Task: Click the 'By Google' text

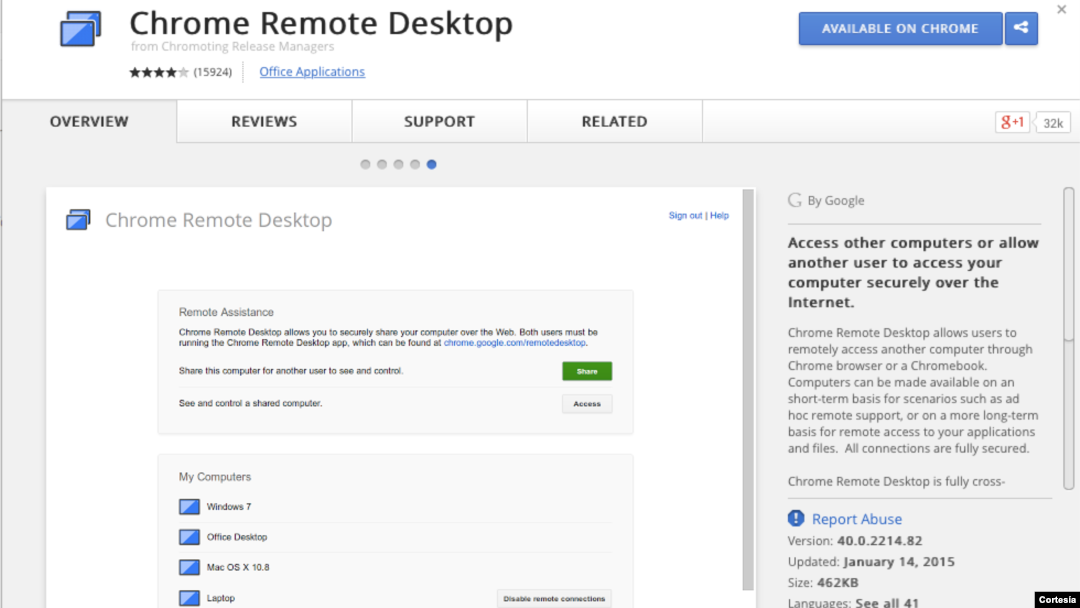Action: click(835, 200)
